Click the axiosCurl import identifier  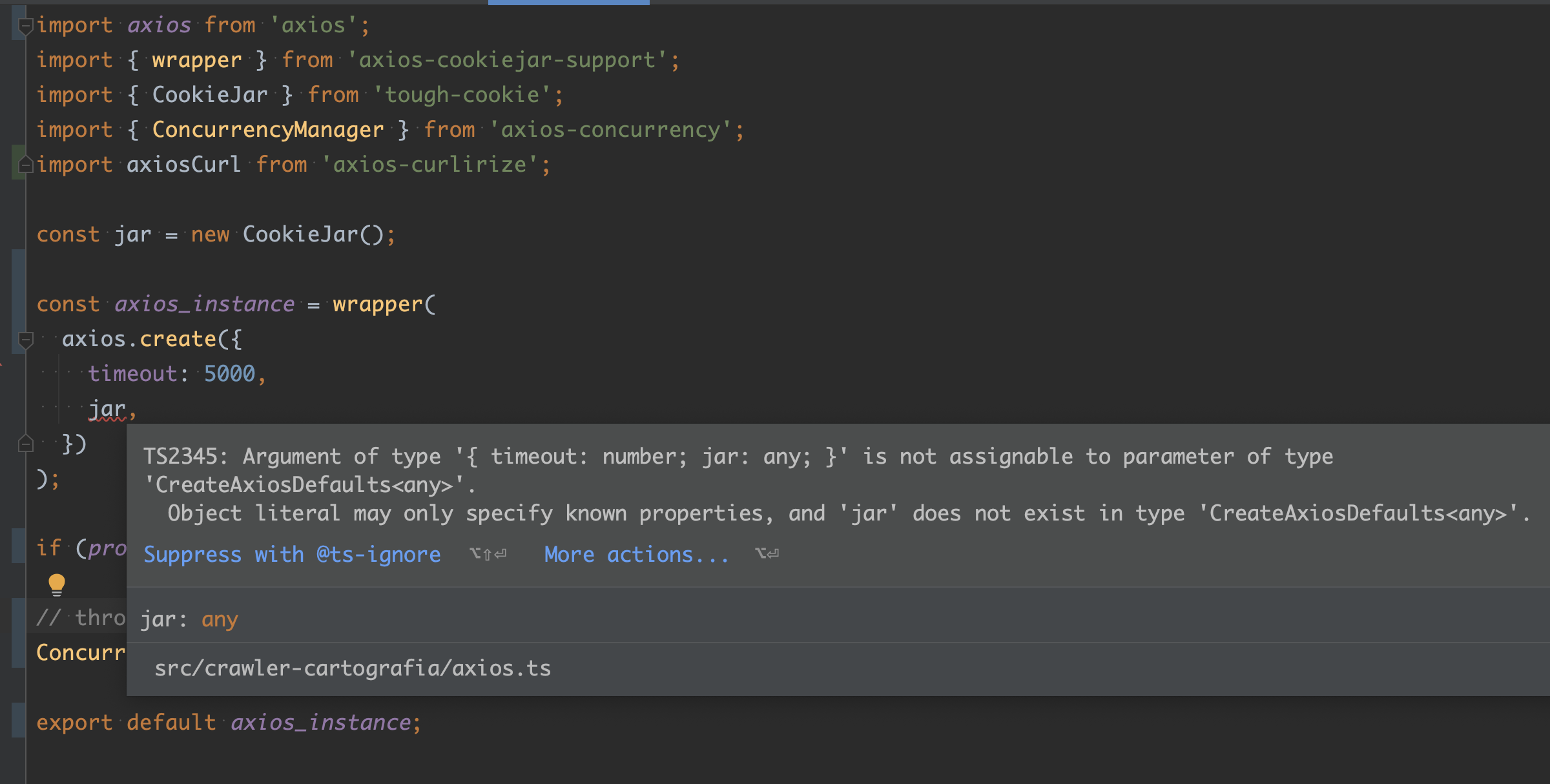[183, 165]
